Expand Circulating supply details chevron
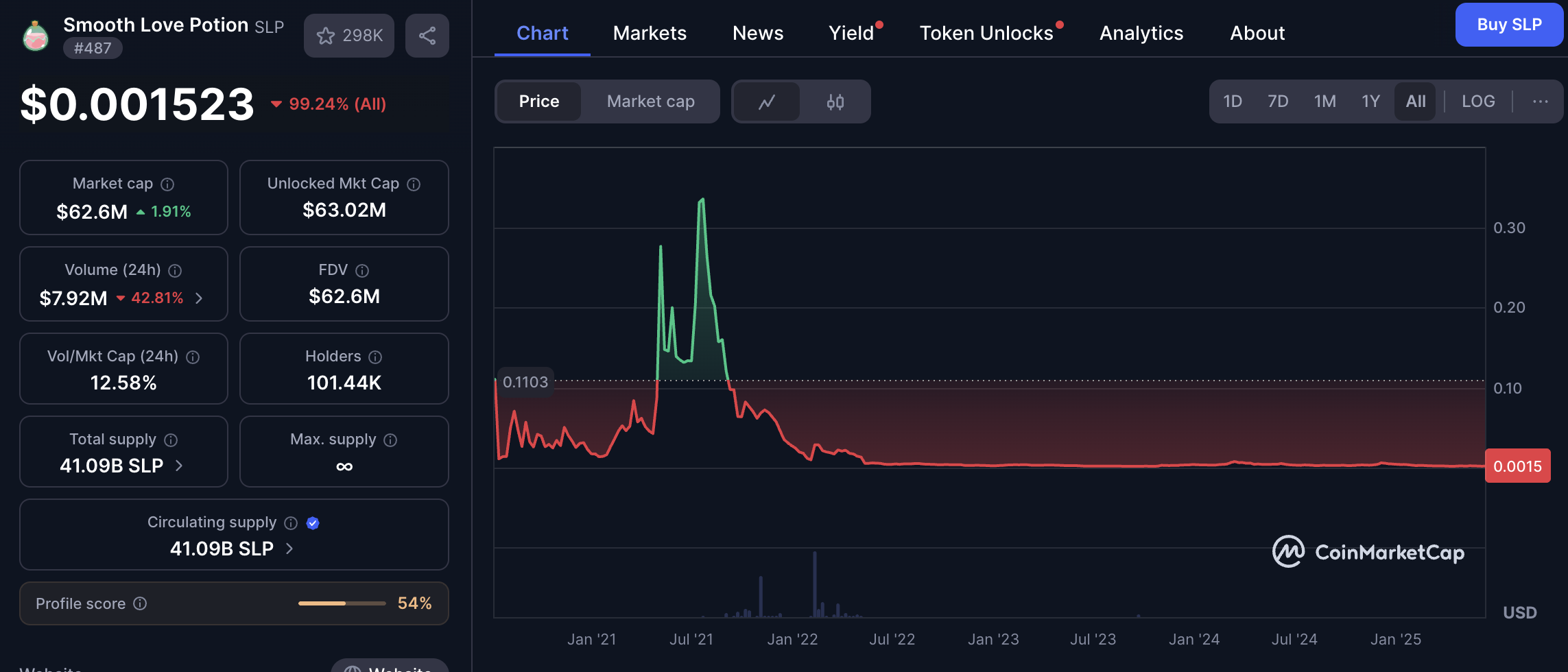The height and width of the screenshot is (672, 1568). [x=289, y=549]
